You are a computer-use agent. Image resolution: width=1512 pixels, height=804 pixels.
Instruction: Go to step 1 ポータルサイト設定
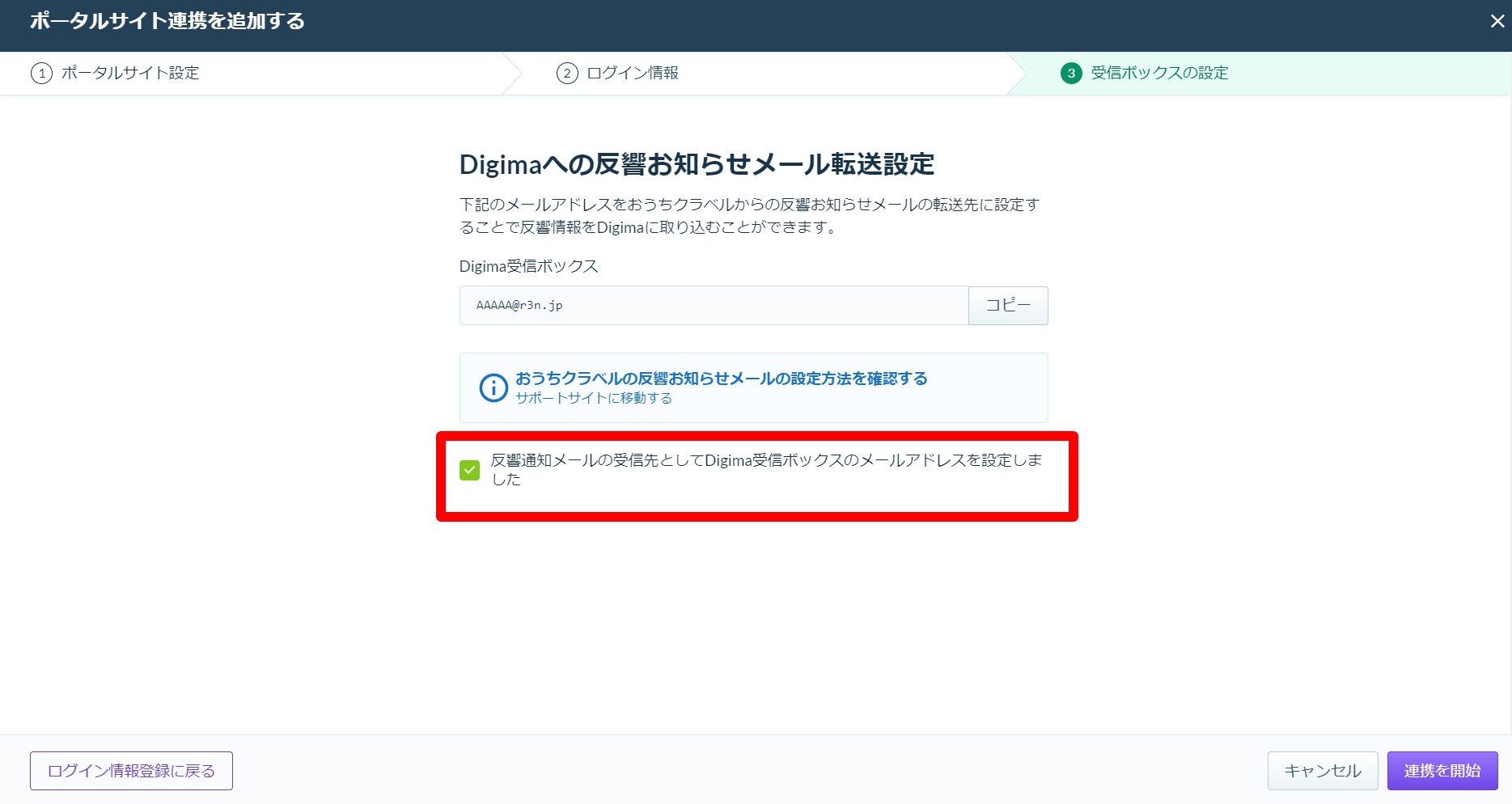[x=115, y=73]
